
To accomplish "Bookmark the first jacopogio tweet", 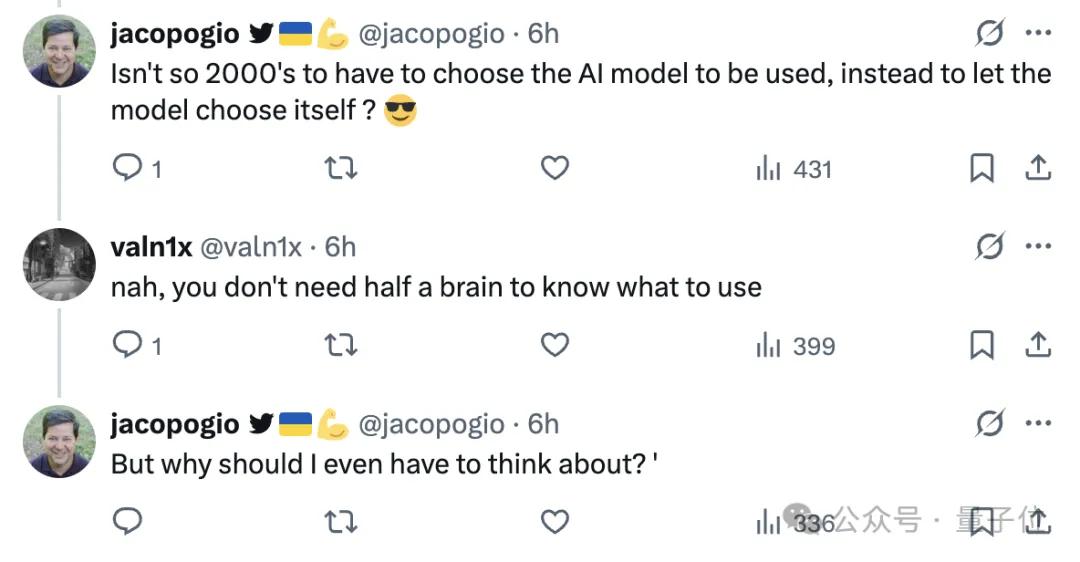I will pos(982,169).
